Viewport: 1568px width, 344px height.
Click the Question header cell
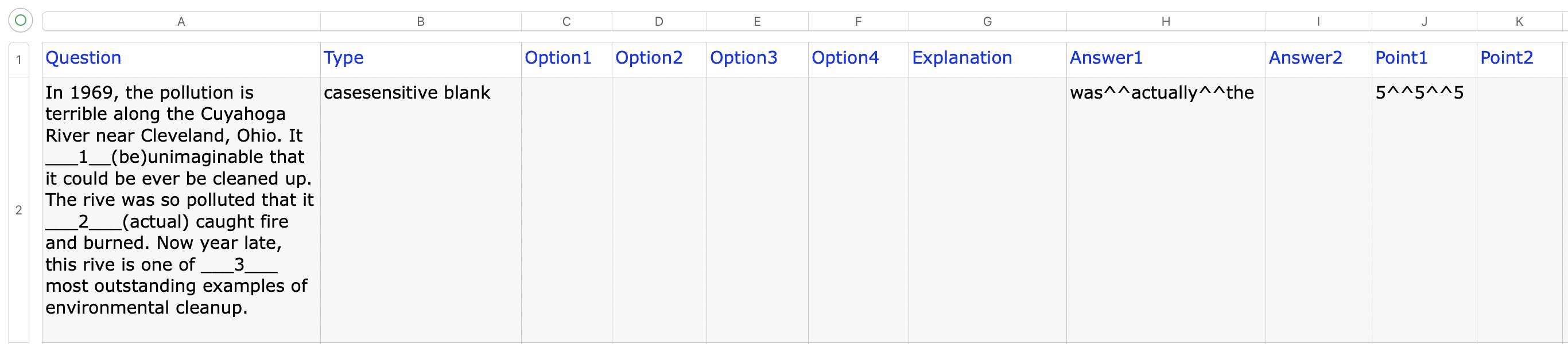pos(181,58)
